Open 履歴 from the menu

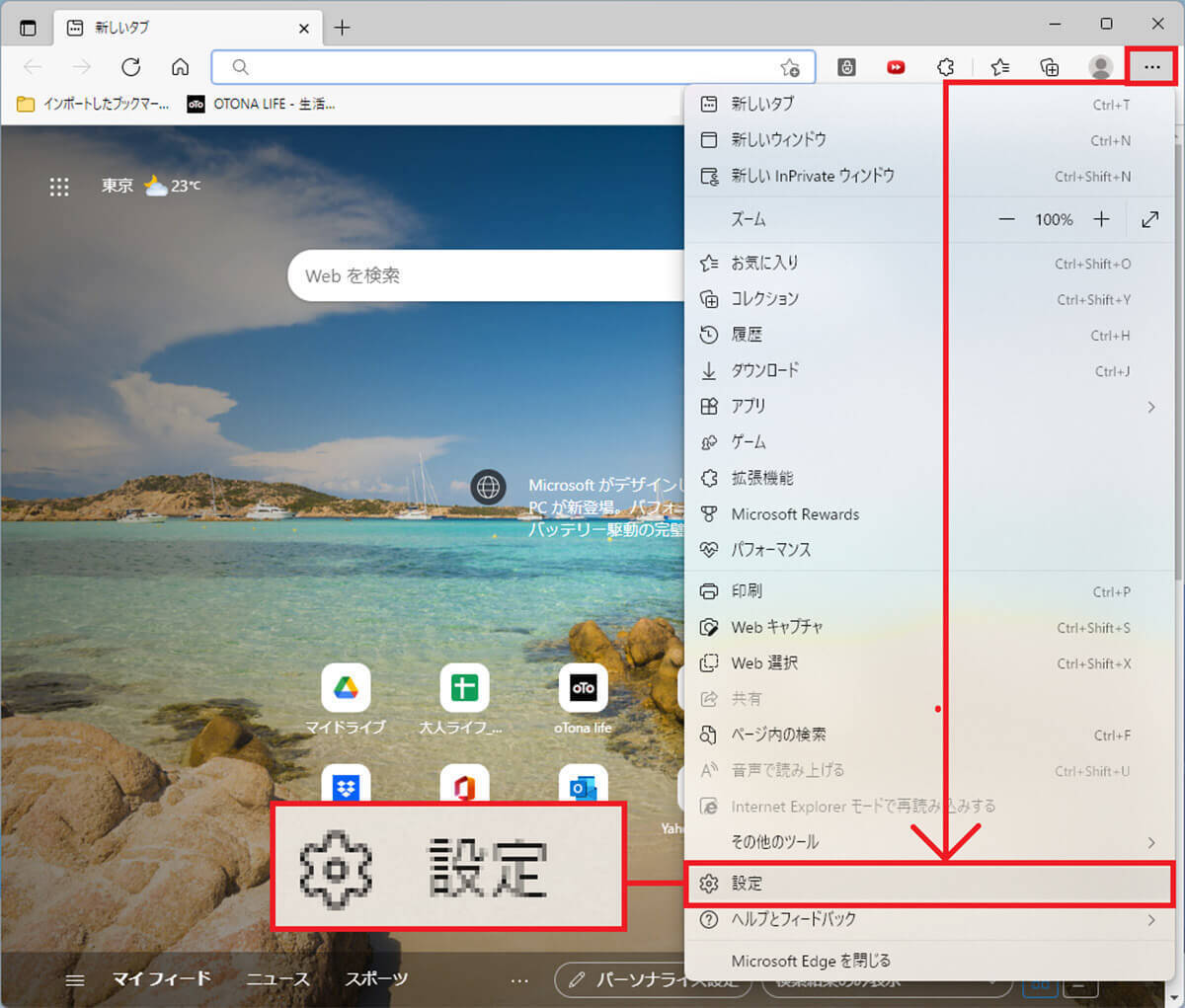[929, 335]
